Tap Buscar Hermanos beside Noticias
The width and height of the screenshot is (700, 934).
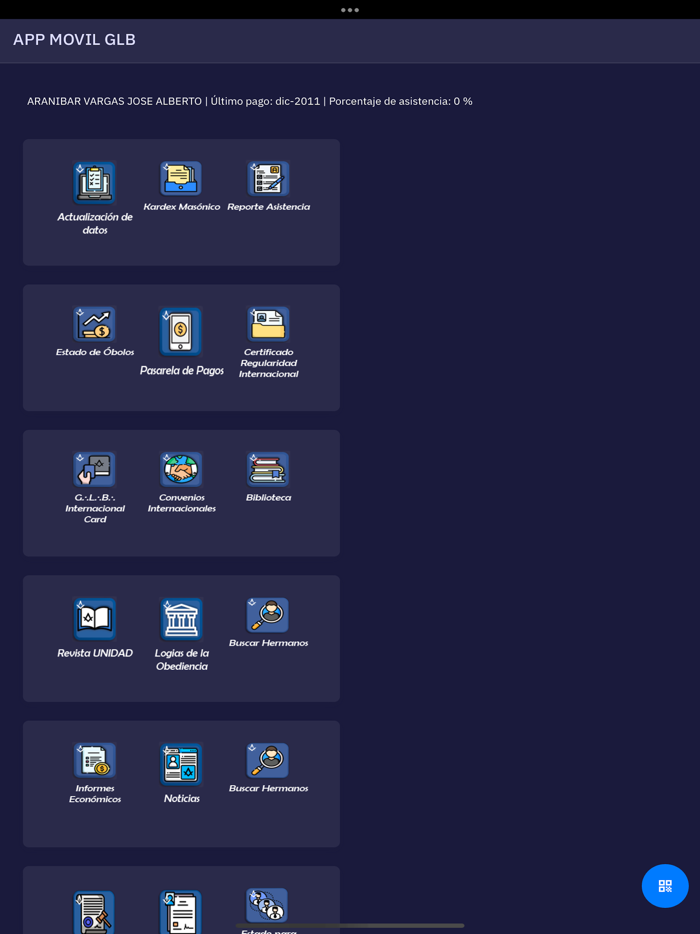(x=268, y=760)
